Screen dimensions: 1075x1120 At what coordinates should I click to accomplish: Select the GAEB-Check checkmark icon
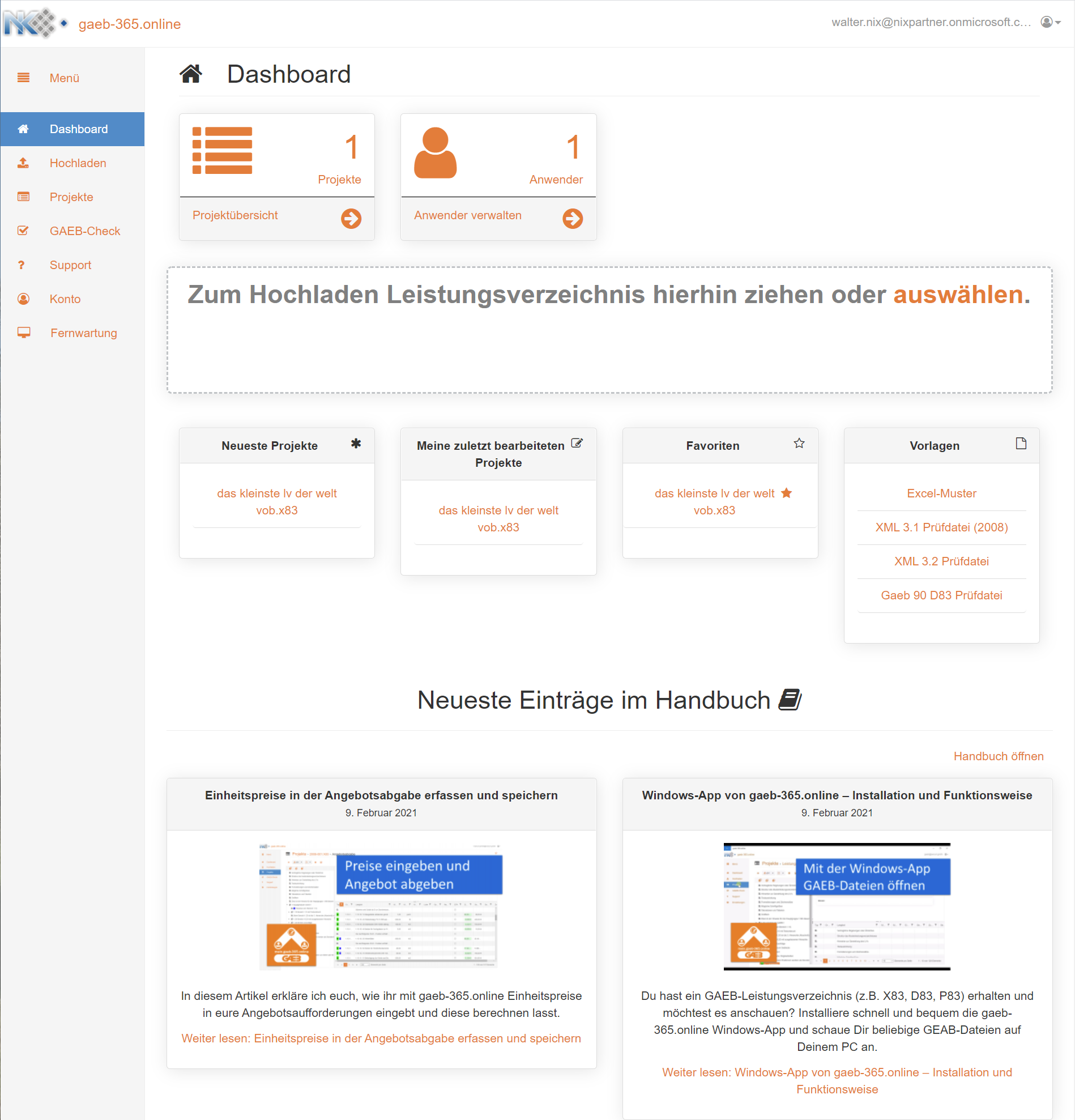pyautogui.click(x=23, y=231)
